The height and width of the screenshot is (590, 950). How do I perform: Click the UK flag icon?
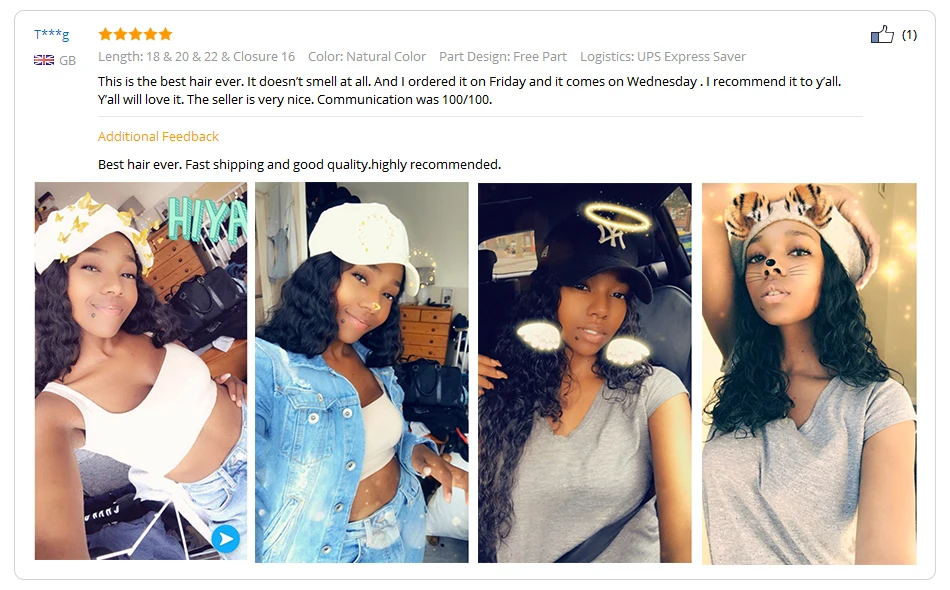(x=44, y=60)
